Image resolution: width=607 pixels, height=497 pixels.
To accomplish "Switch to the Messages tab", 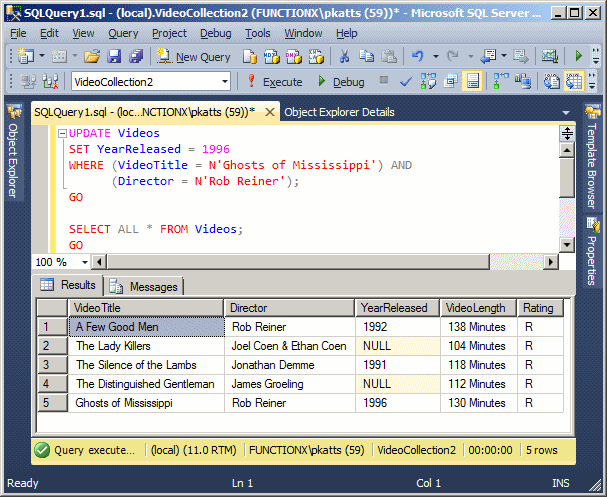I will tap(144, 287).
